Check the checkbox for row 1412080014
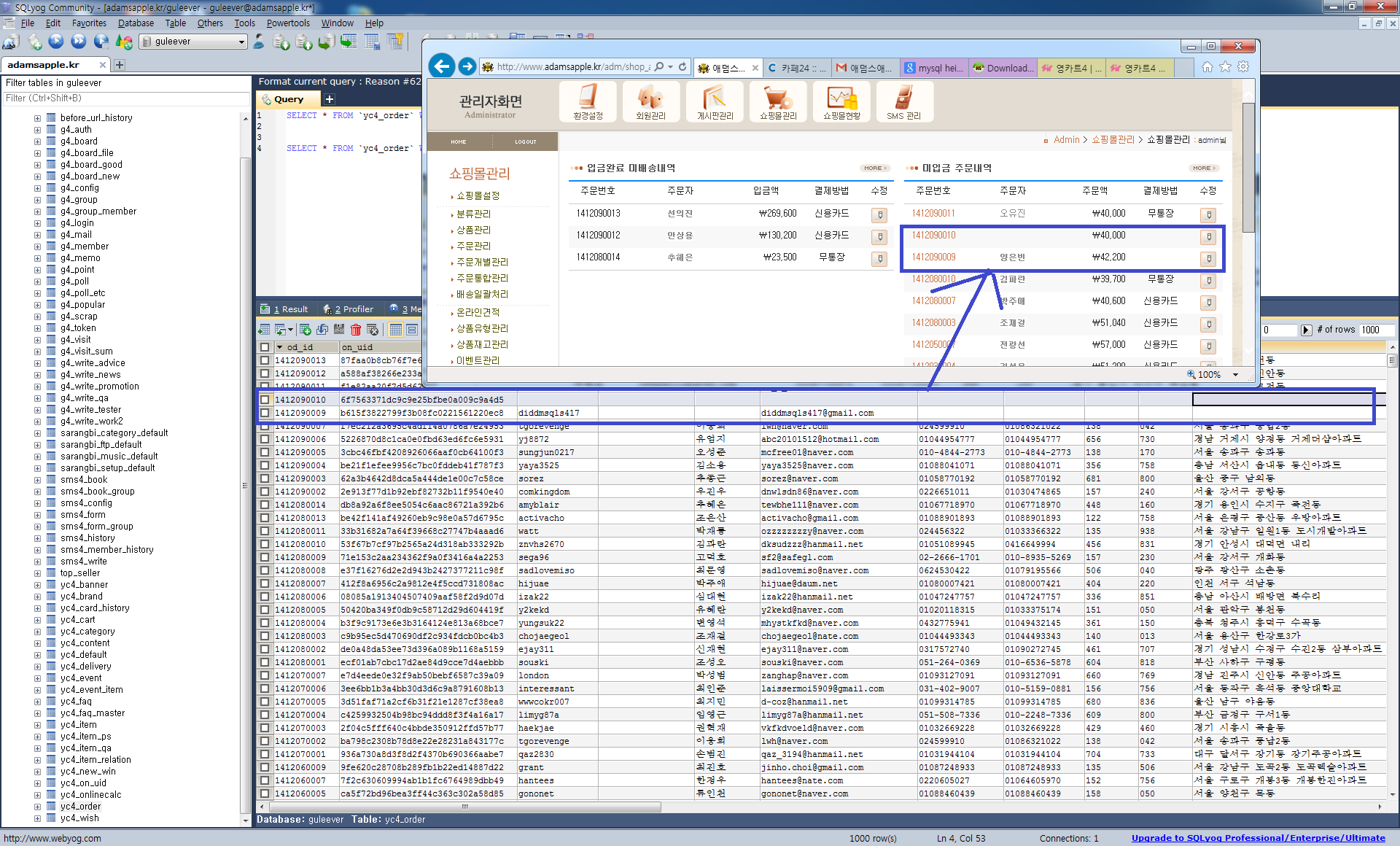The image size is (1400, 846). [265, 505]
